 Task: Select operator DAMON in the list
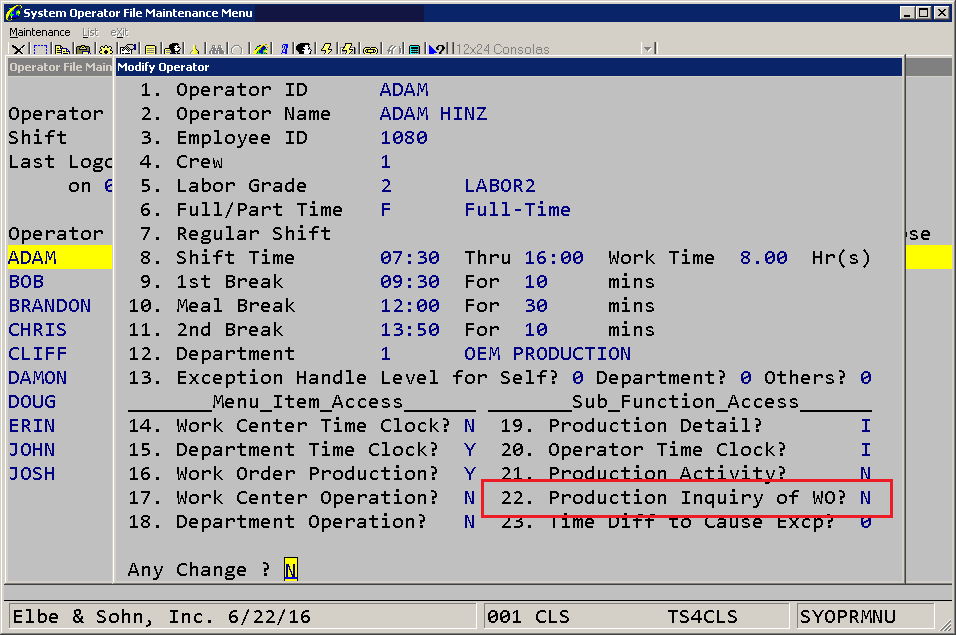pos(38,378)
